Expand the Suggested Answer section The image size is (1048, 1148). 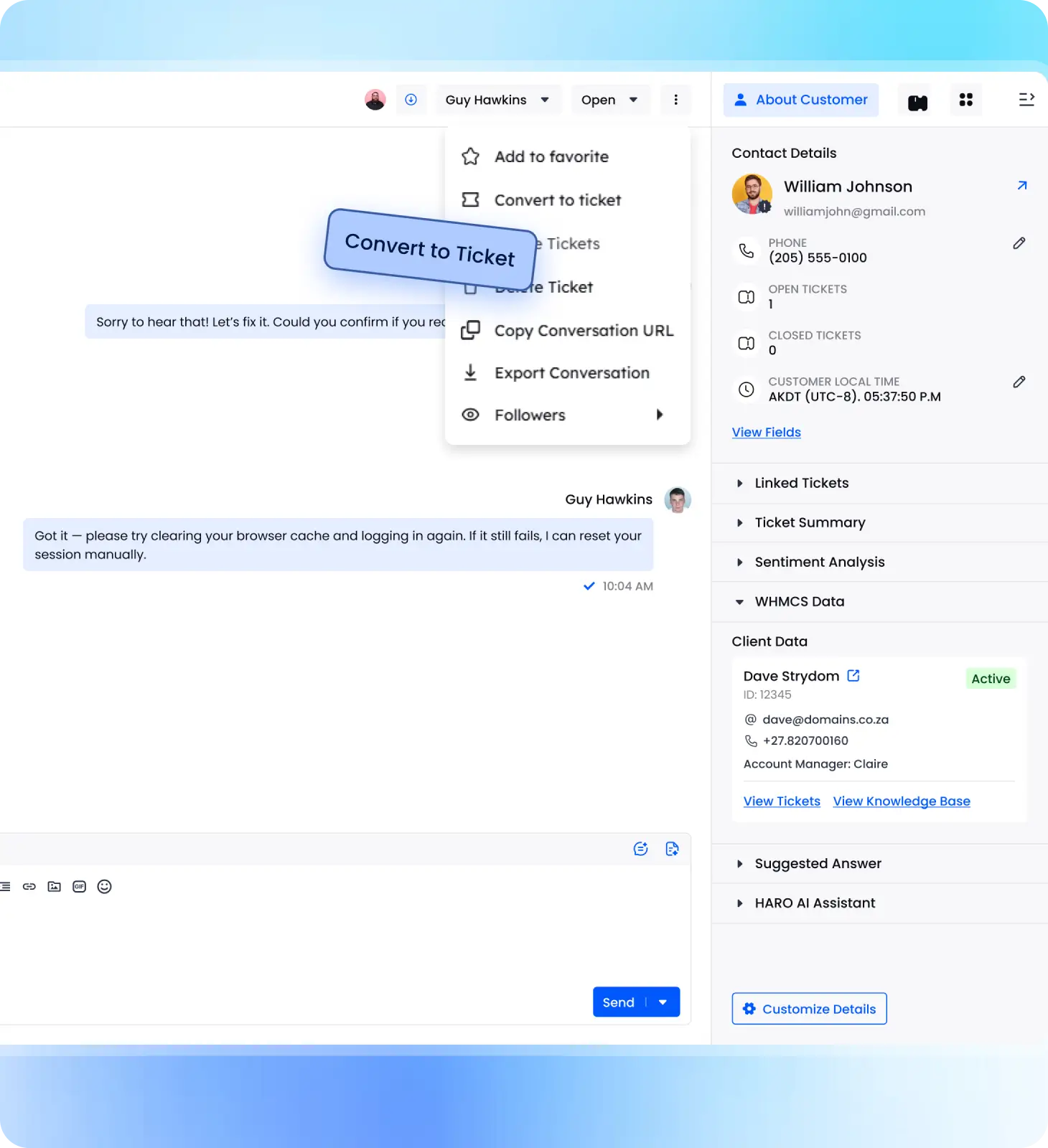[879, 863]
